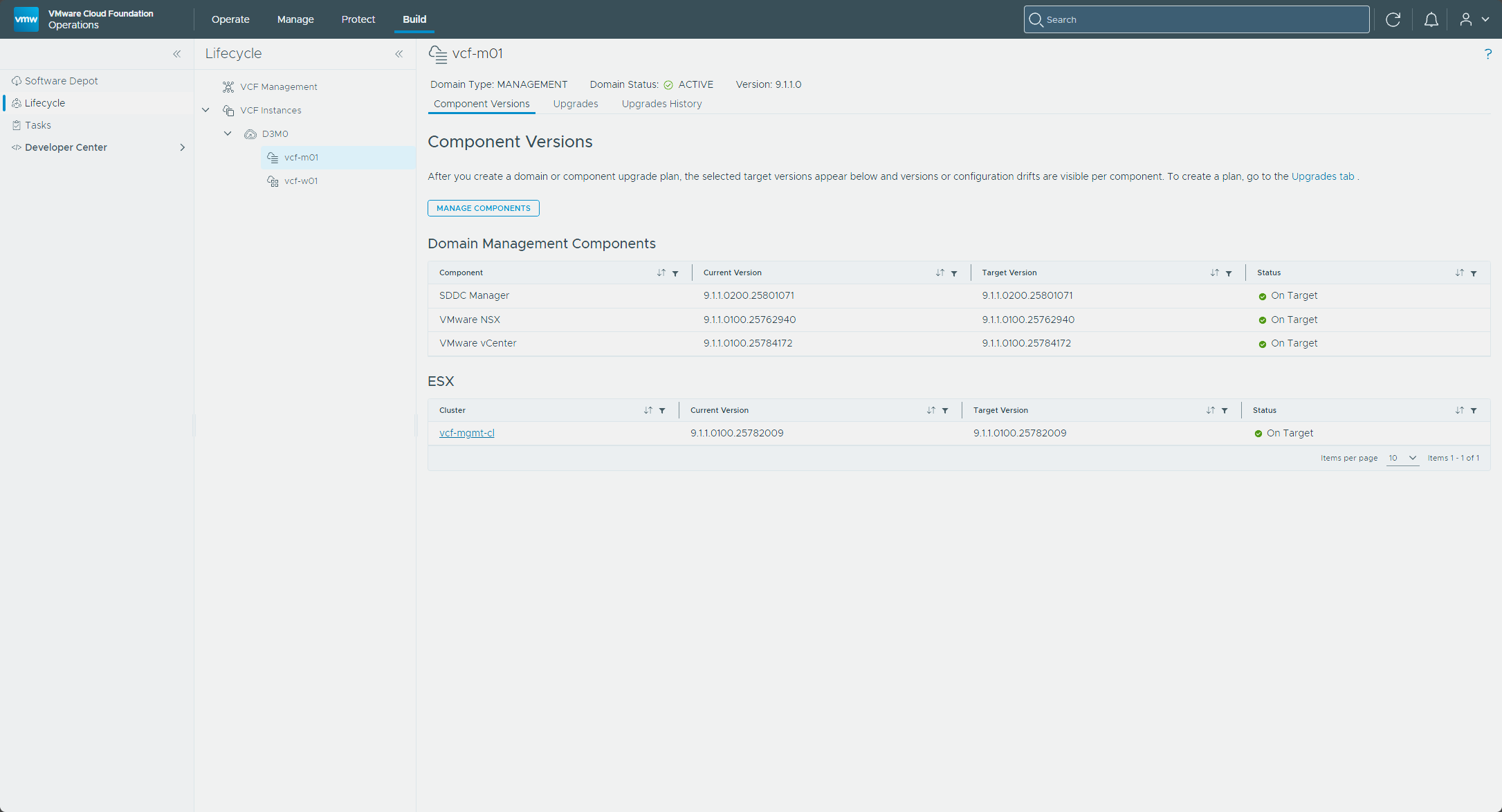Click the refresh icon in top bar

click(x=1393, y=19)
